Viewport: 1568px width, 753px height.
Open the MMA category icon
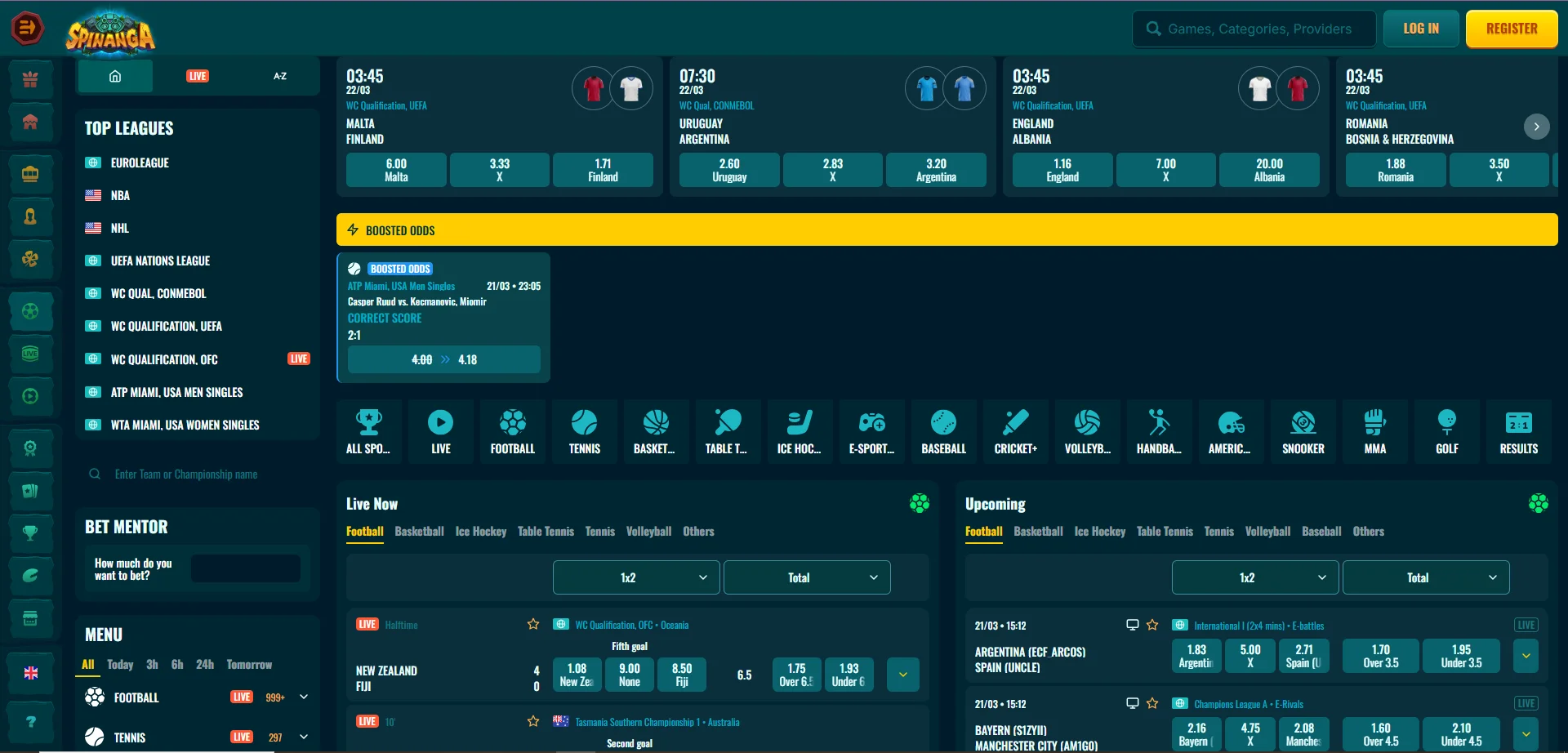click(x=1374, y=432)
